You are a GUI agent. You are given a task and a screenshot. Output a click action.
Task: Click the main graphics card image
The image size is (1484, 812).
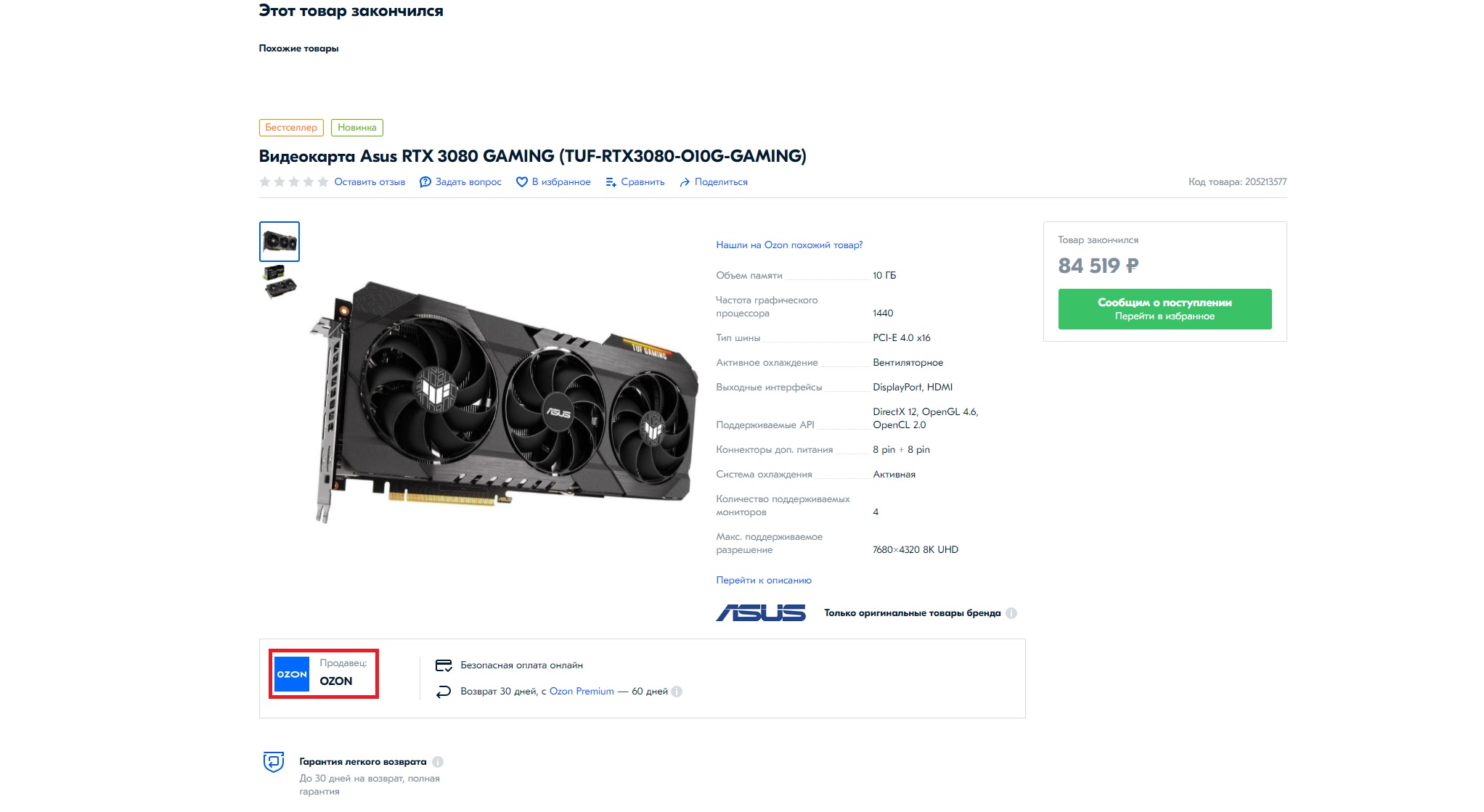point(501,399)
